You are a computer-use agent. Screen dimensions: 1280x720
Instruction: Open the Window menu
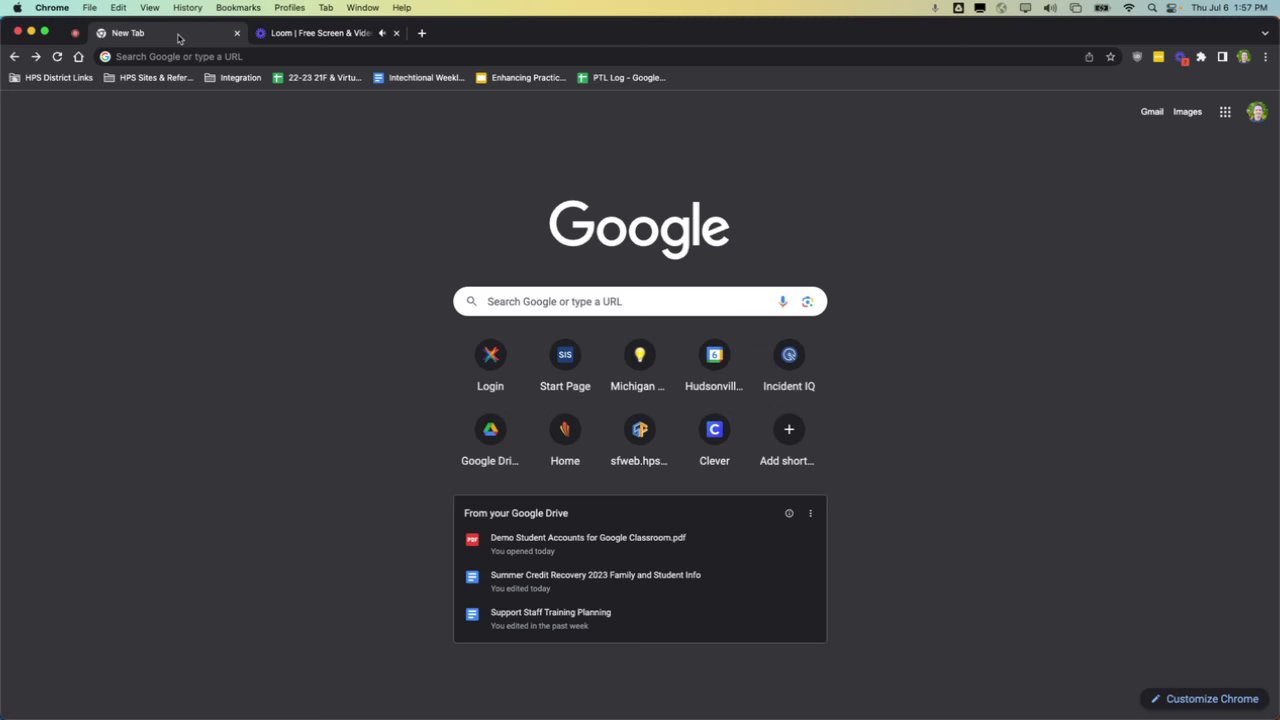click(363, 8)
